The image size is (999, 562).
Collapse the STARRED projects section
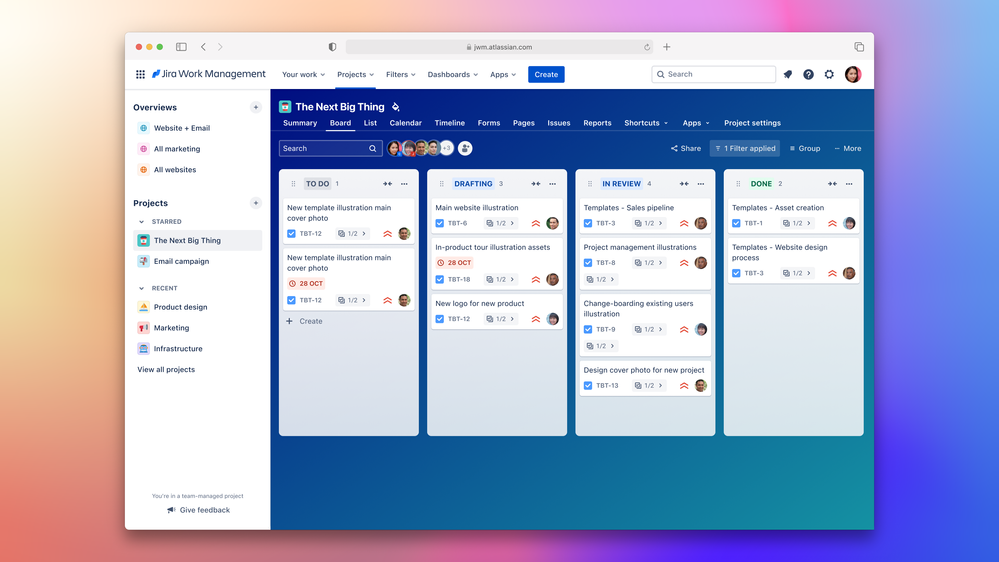click(x=141, y=222)
